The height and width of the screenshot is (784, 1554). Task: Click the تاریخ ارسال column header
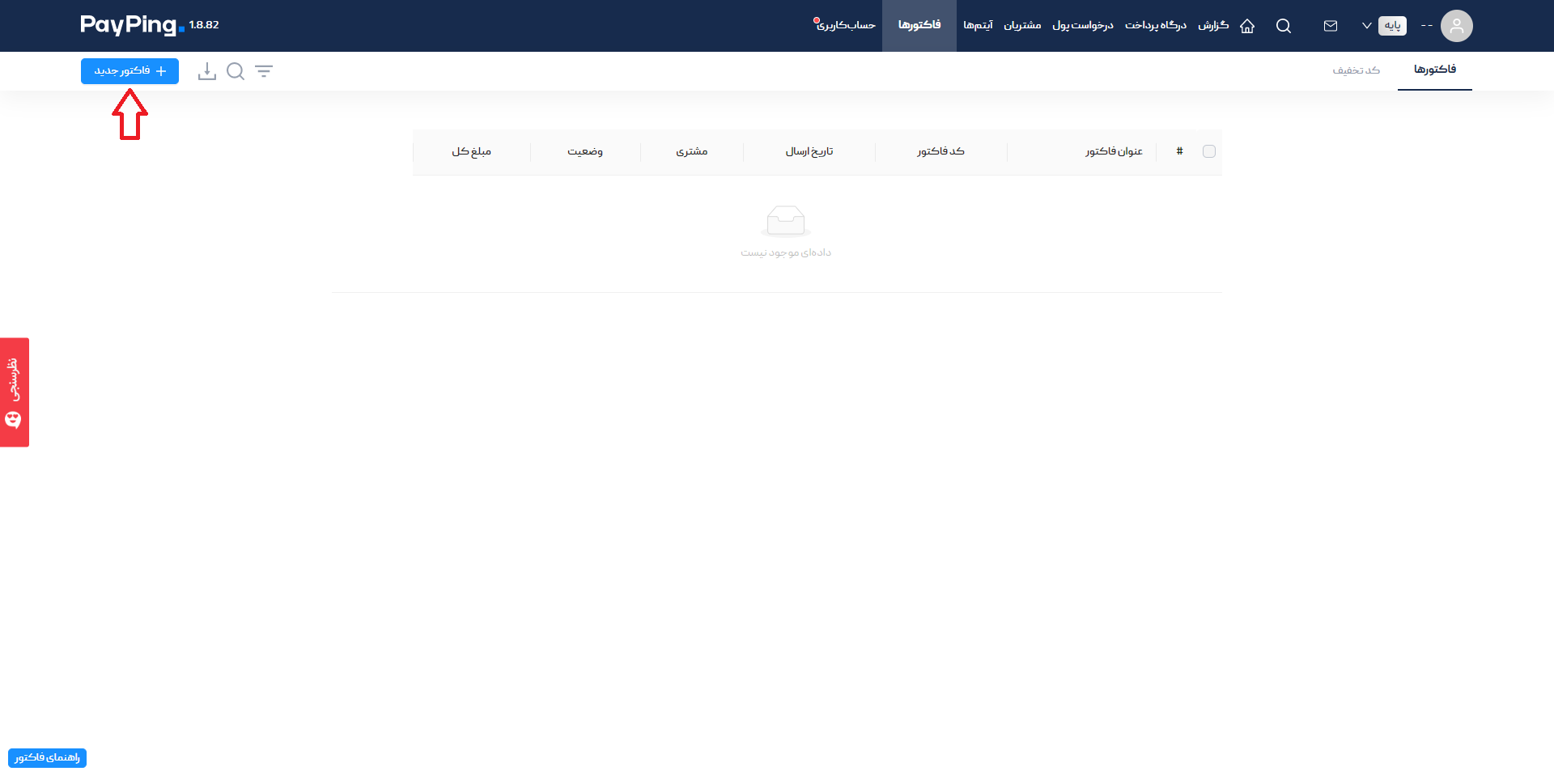point(809,151)
